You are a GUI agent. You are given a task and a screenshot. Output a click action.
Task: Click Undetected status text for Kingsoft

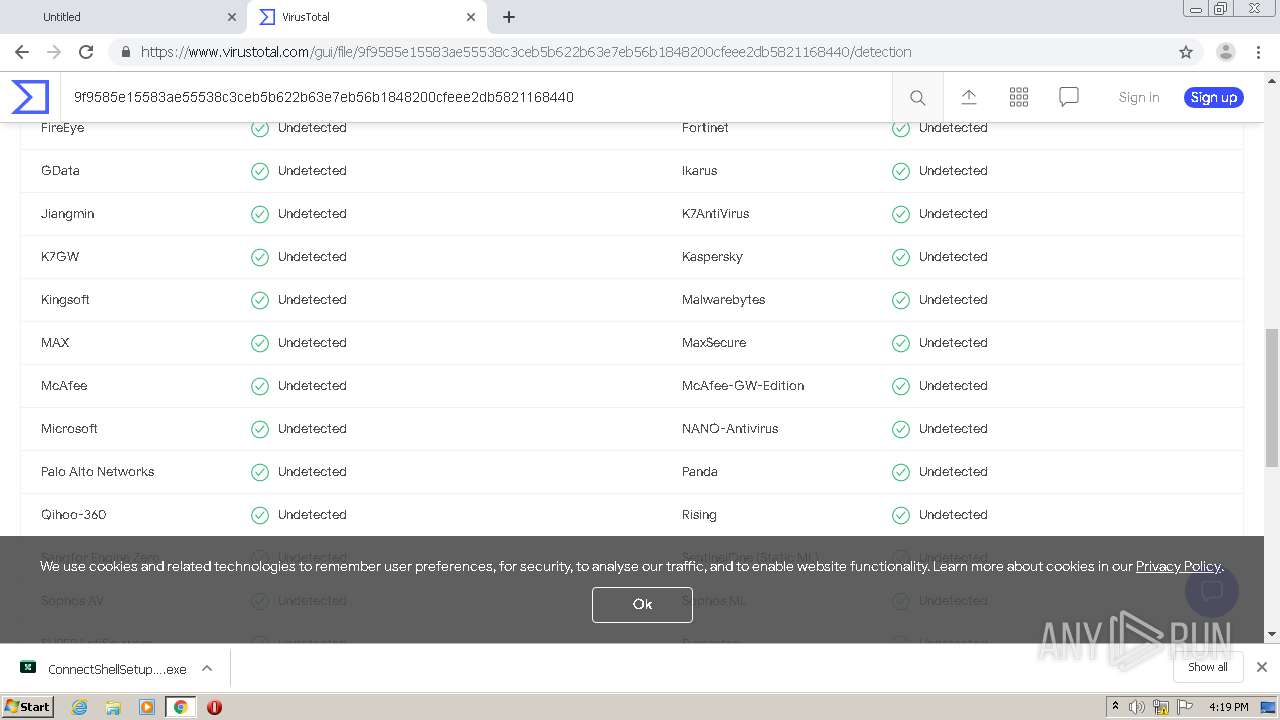coord(312,300)
